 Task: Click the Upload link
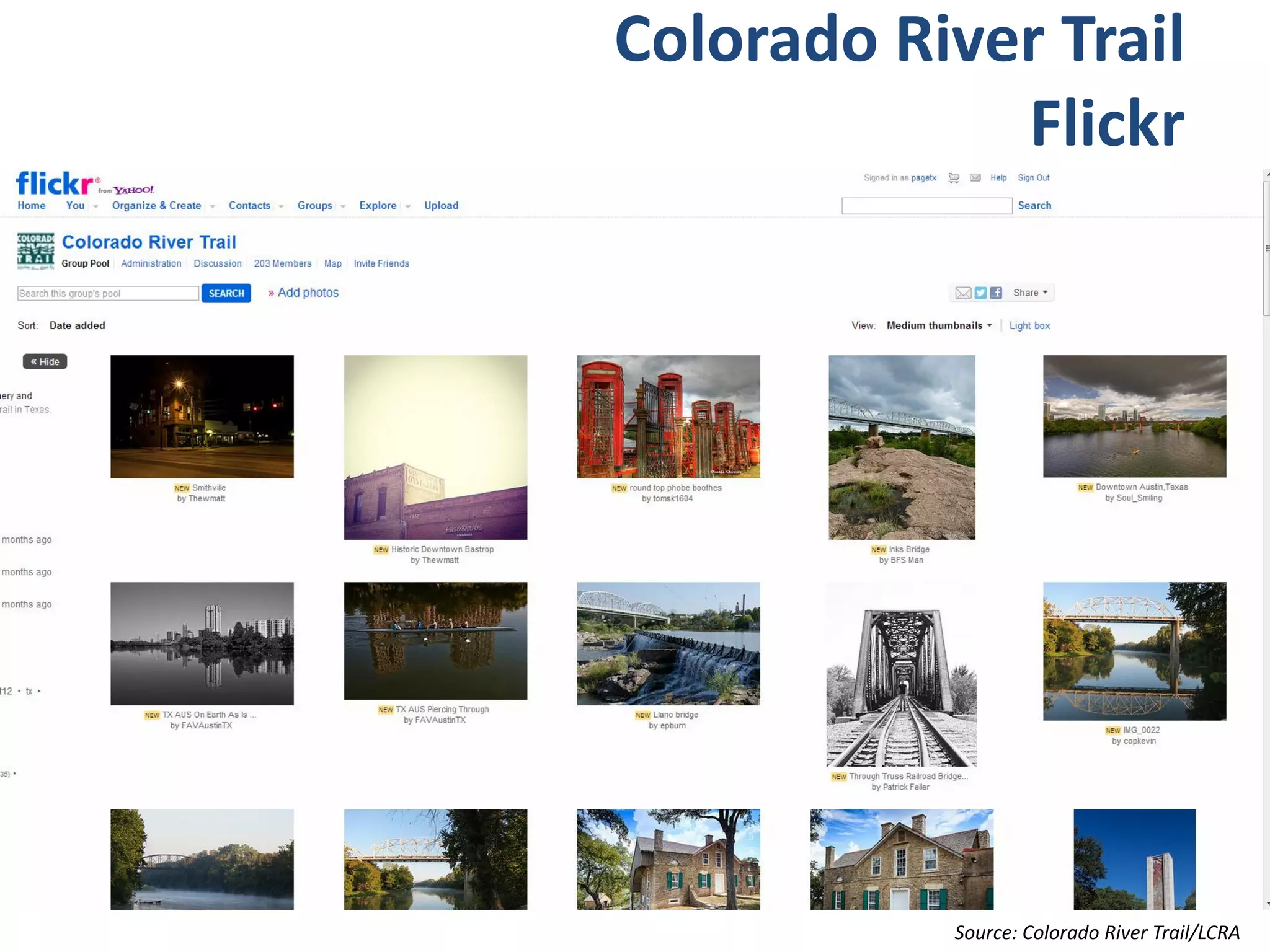[x=441, y=206]
